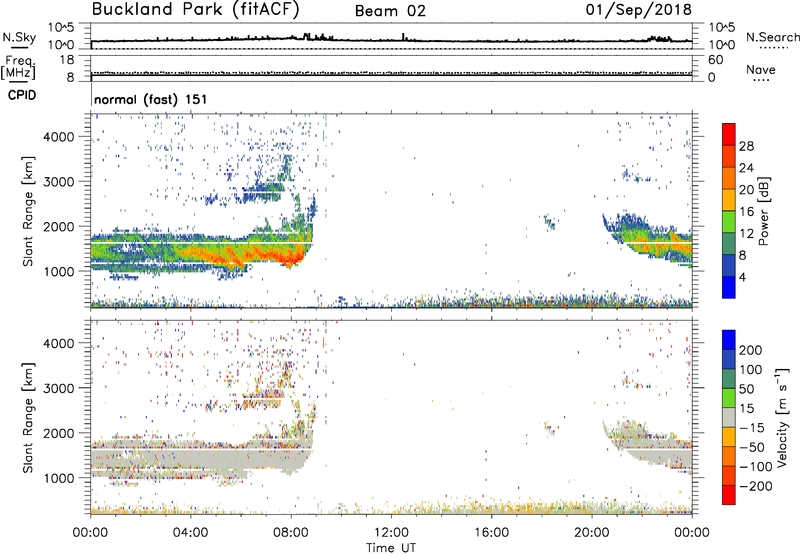Image resolution: width=800 pixels, height=554 pixels.
Task: Click the velocity scale value '200'
Action: tap(751, 350)
